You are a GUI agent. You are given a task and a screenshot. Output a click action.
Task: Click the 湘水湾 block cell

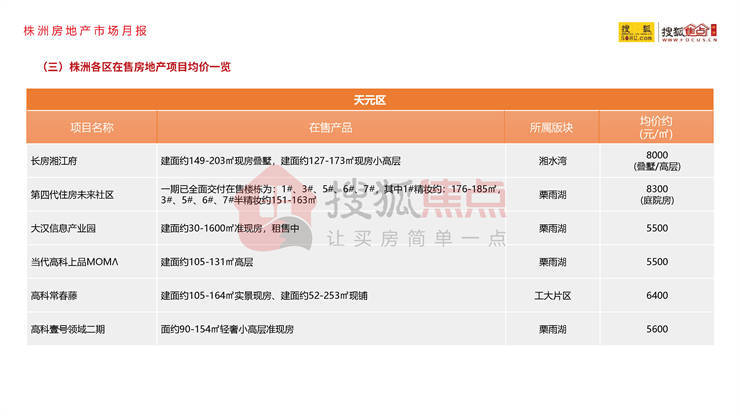click(x=552, y=161)
